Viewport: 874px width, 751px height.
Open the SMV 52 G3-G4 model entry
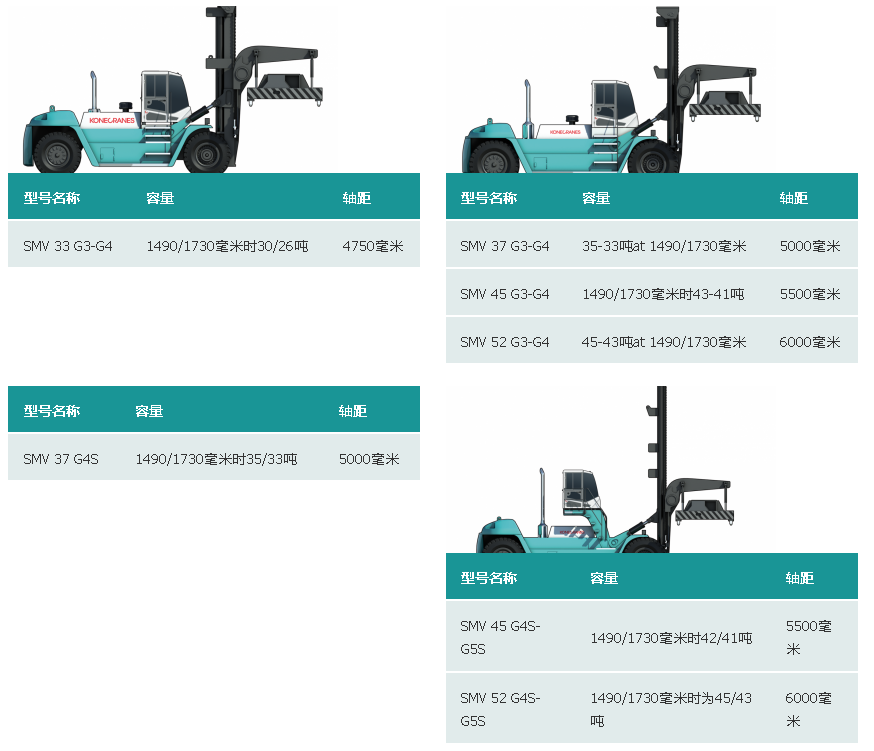(x=505, y=342)
